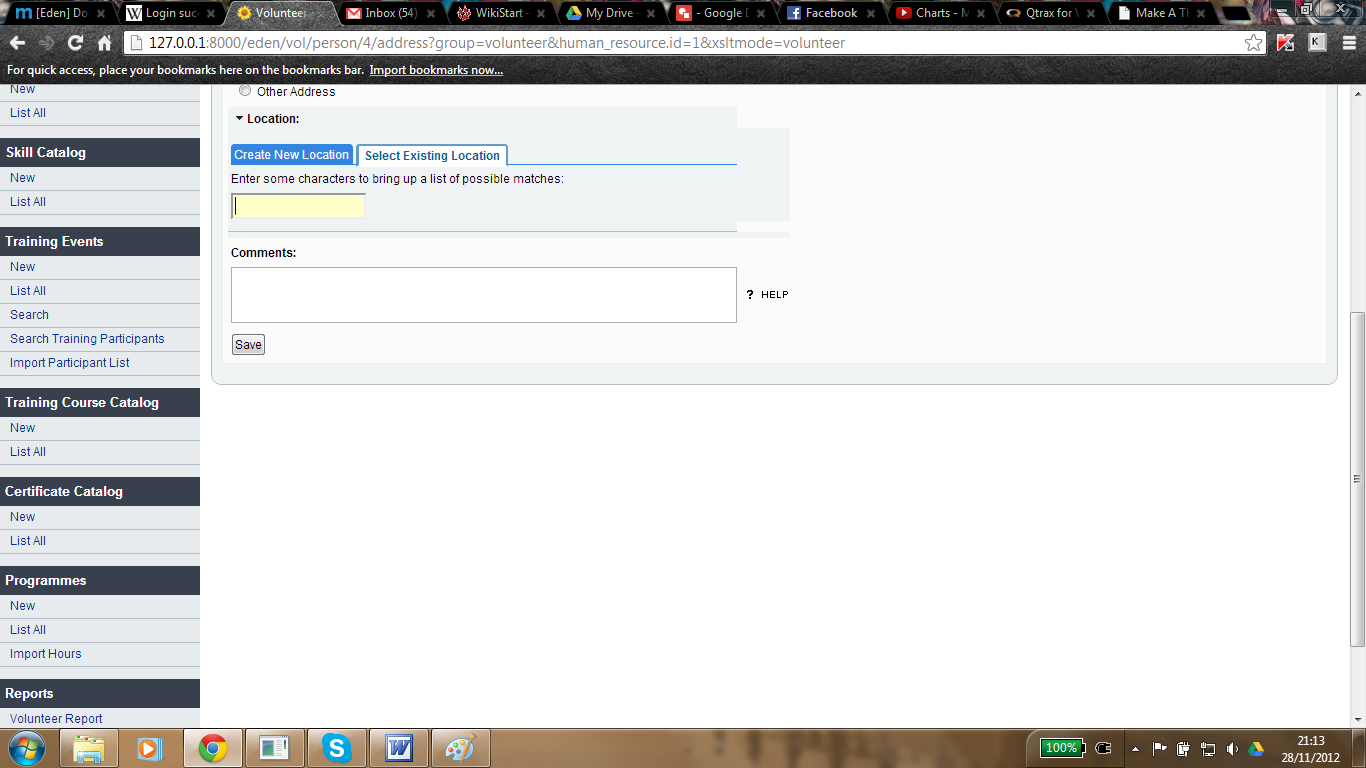This screenshot has height=768, width=1366.
Task: Switch to Create New Location tab
Action: [291, 155]
